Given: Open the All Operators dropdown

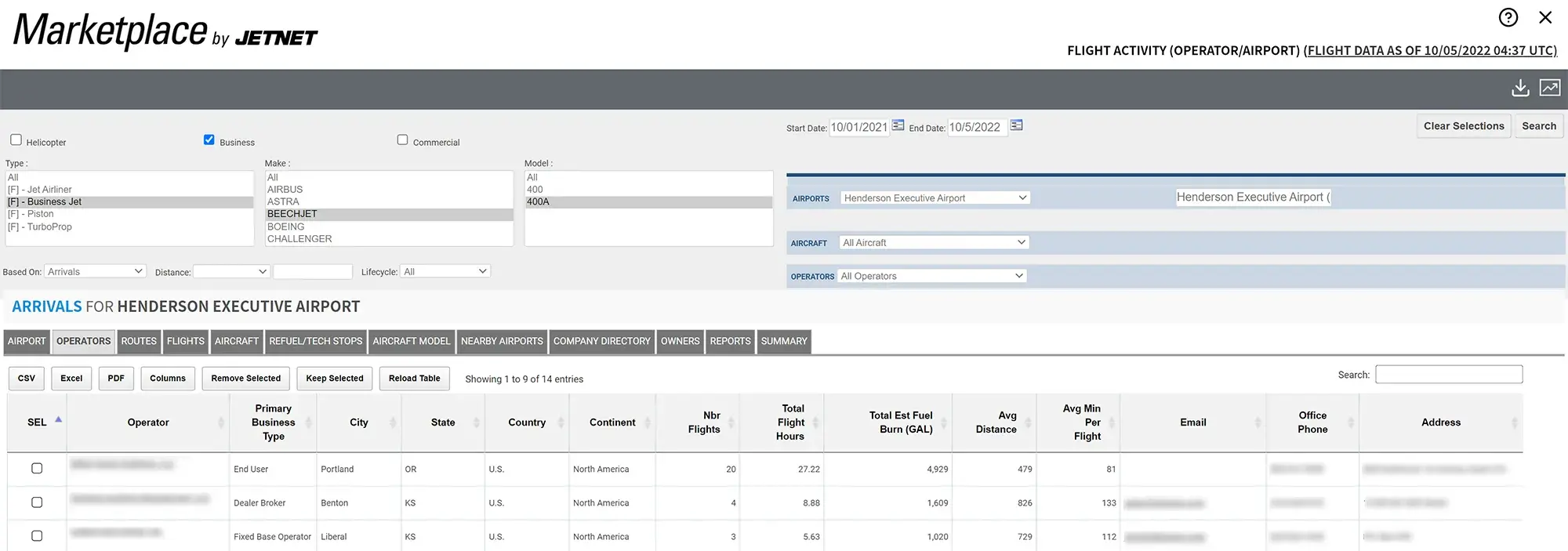Looking at the screenshot, I should (931, 276).
